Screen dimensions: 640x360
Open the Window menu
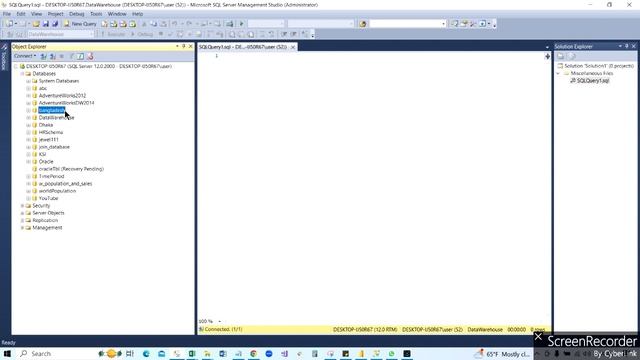click(117, 14)
